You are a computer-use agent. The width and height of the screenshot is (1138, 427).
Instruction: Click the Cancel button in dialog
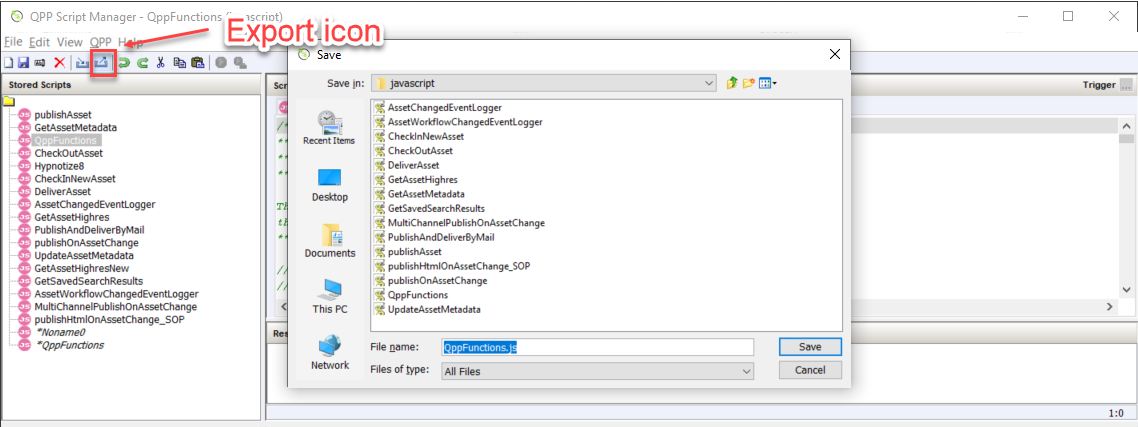(810, 370)
